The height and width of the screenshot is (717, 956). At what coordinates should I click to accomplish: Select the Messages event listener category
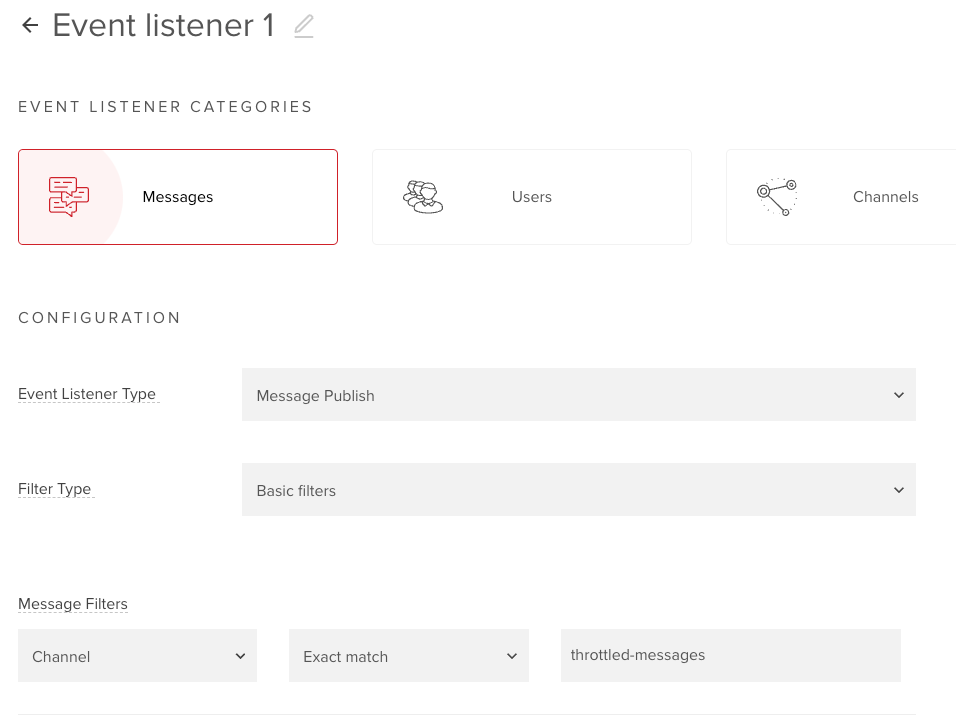[177, 196]
